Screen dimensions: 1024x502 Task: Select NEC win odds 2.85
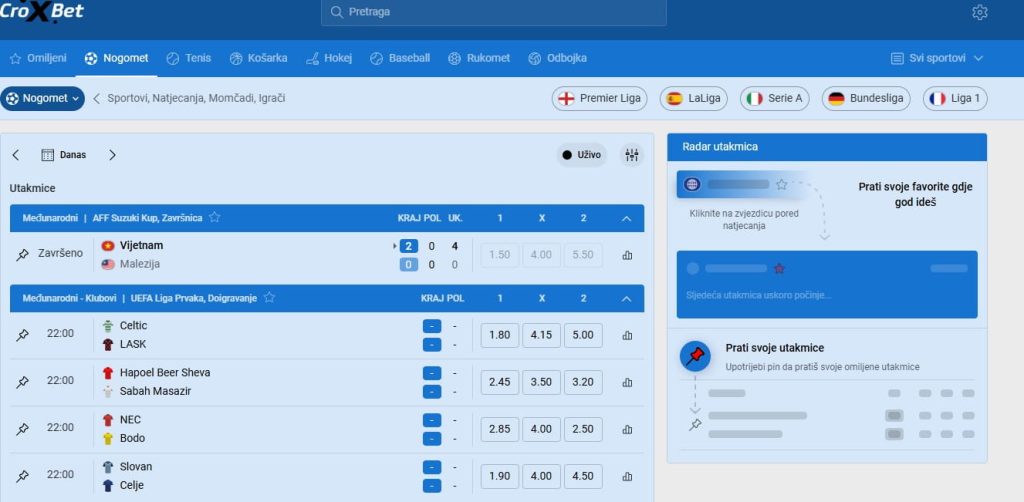click(x=500, y=430)
